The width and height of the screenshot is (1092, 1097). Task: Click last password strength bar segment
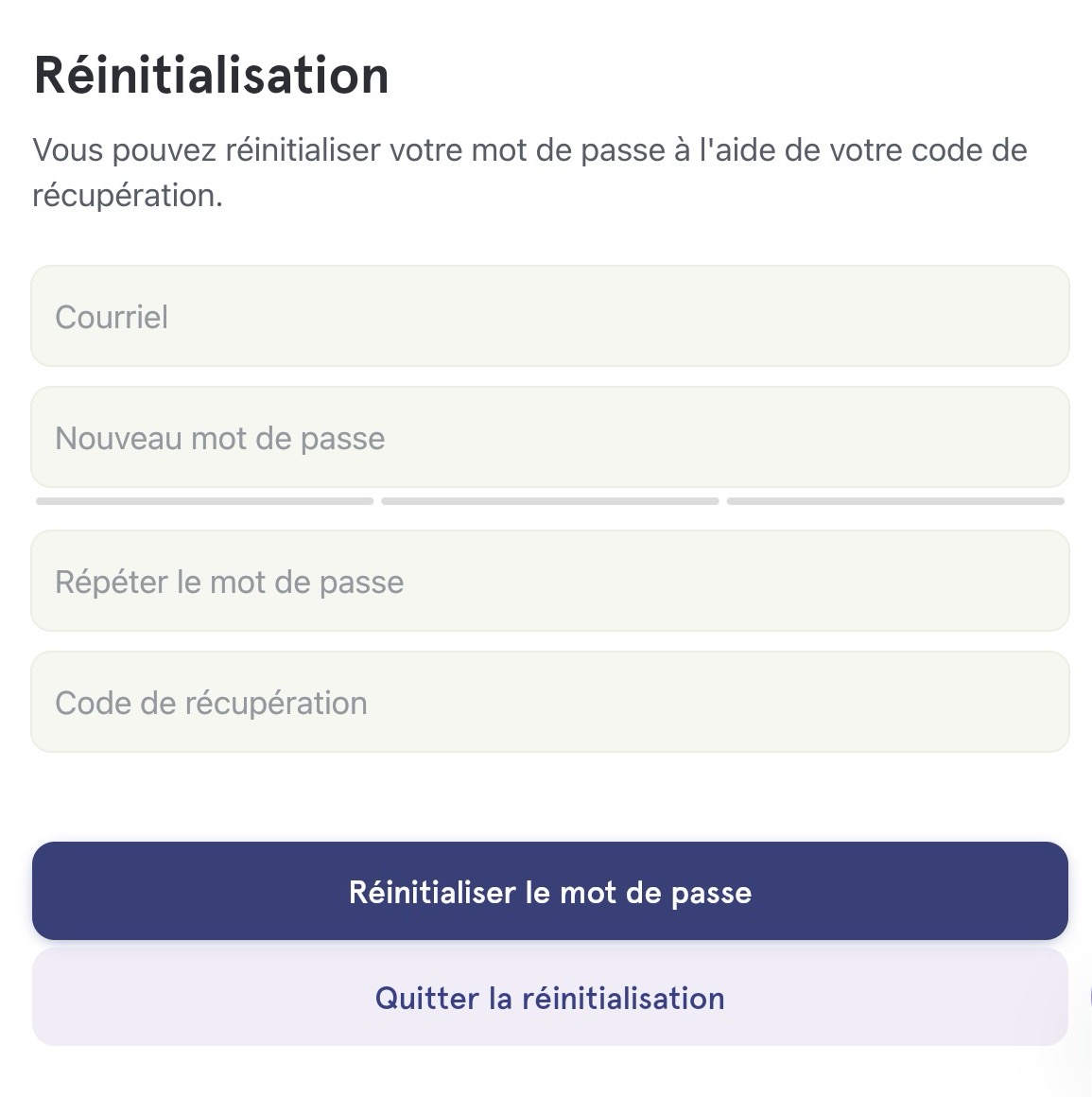(895, 501)
